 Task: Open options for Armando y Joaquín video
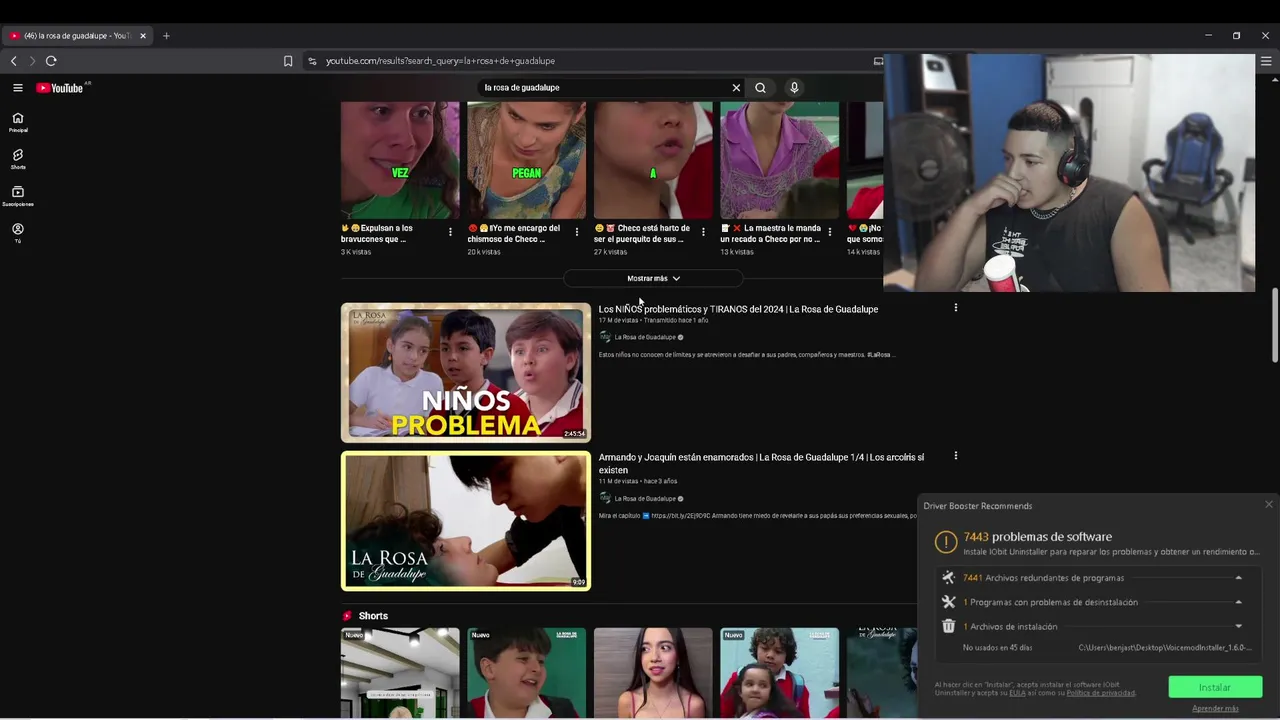pos(955,456)
